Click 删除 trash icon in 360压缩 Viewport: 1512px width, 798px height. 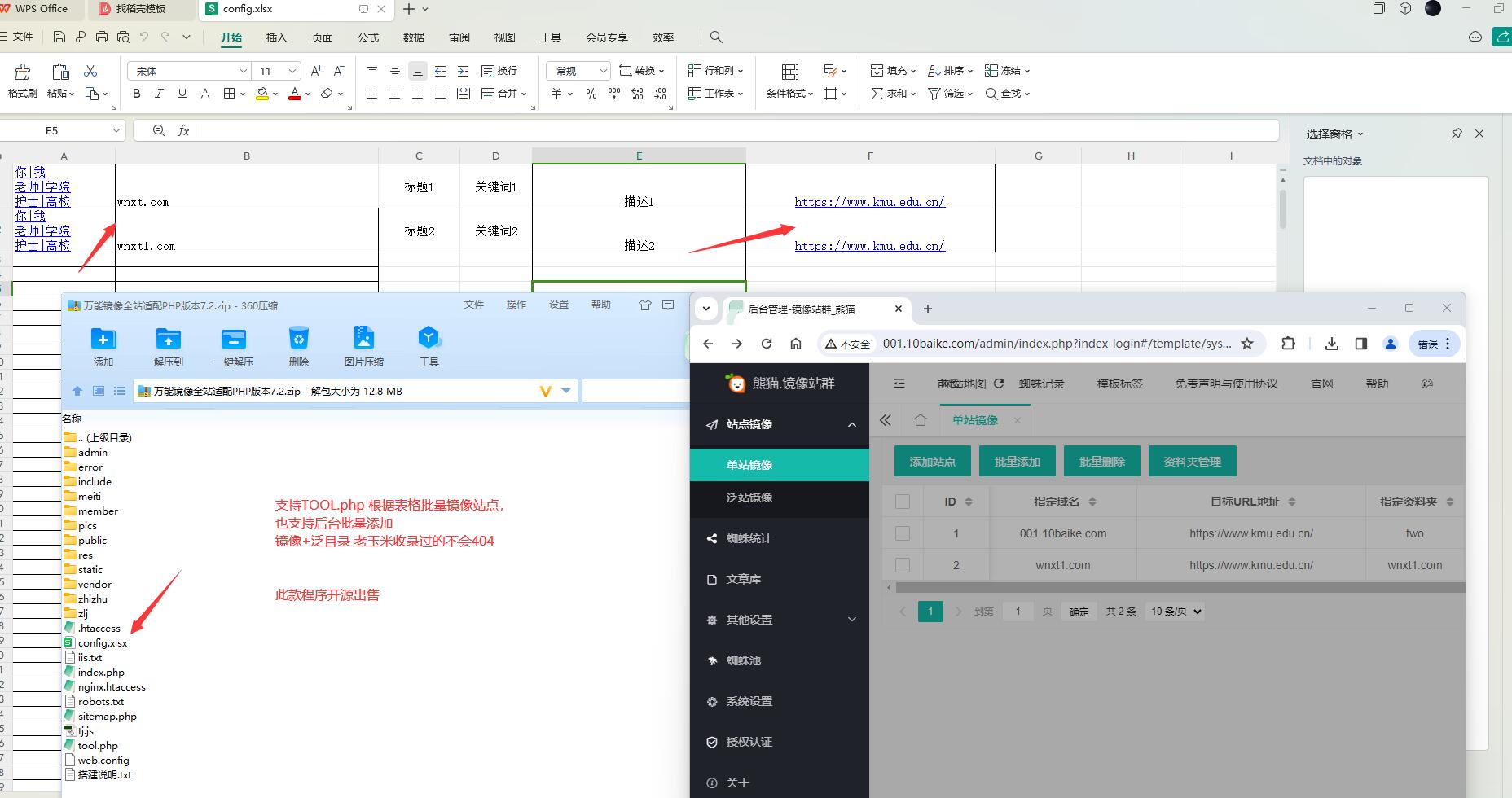(299, 347)
